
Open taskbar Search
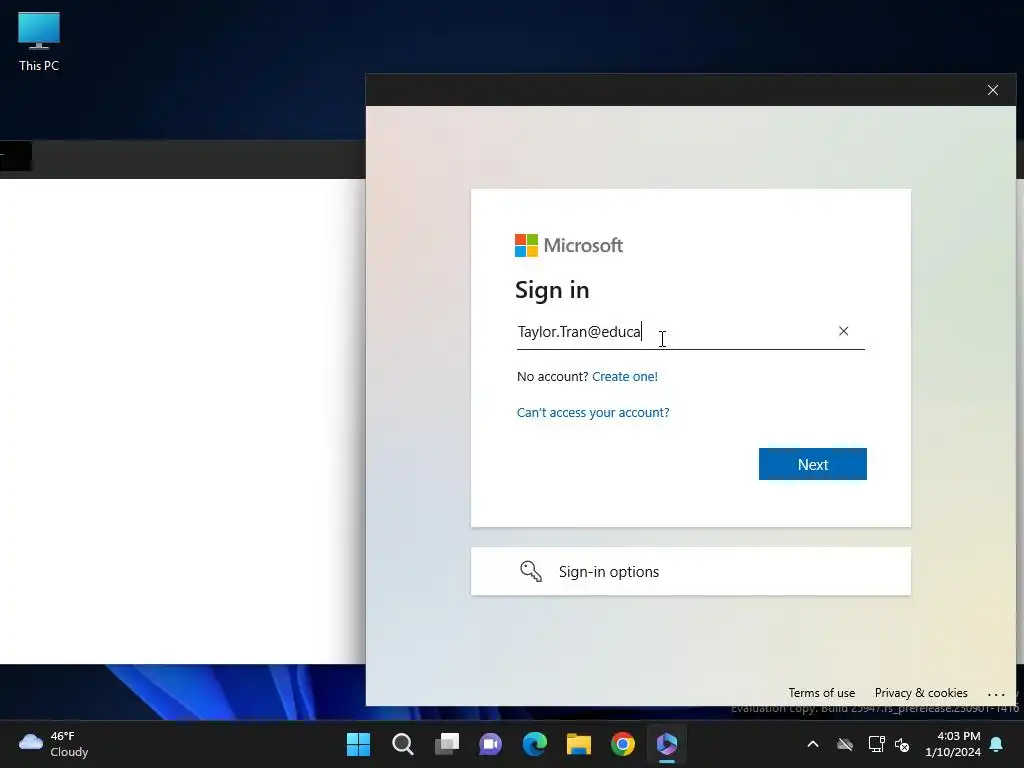pyautogui.click(x=402, y=744)
